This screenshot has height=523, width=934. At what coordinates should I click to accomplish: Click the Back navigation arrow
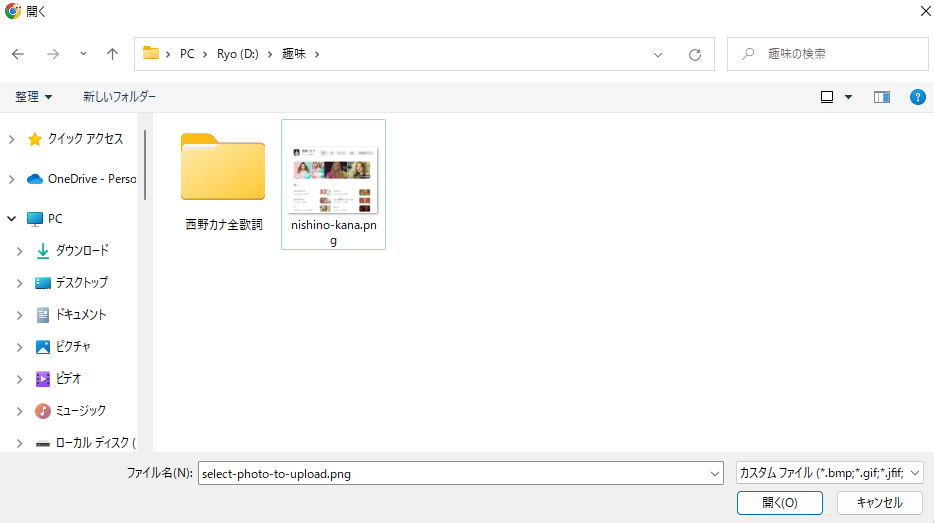point(18,54)
